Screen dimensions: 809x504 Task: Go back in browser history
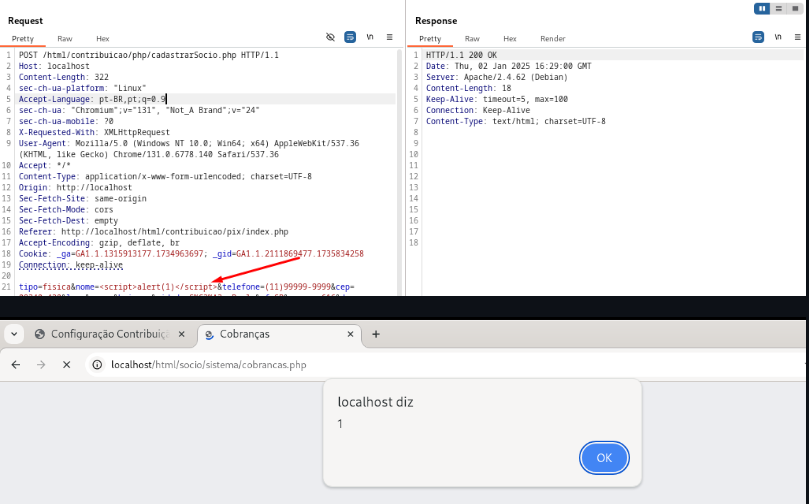[x=16, y=365]
